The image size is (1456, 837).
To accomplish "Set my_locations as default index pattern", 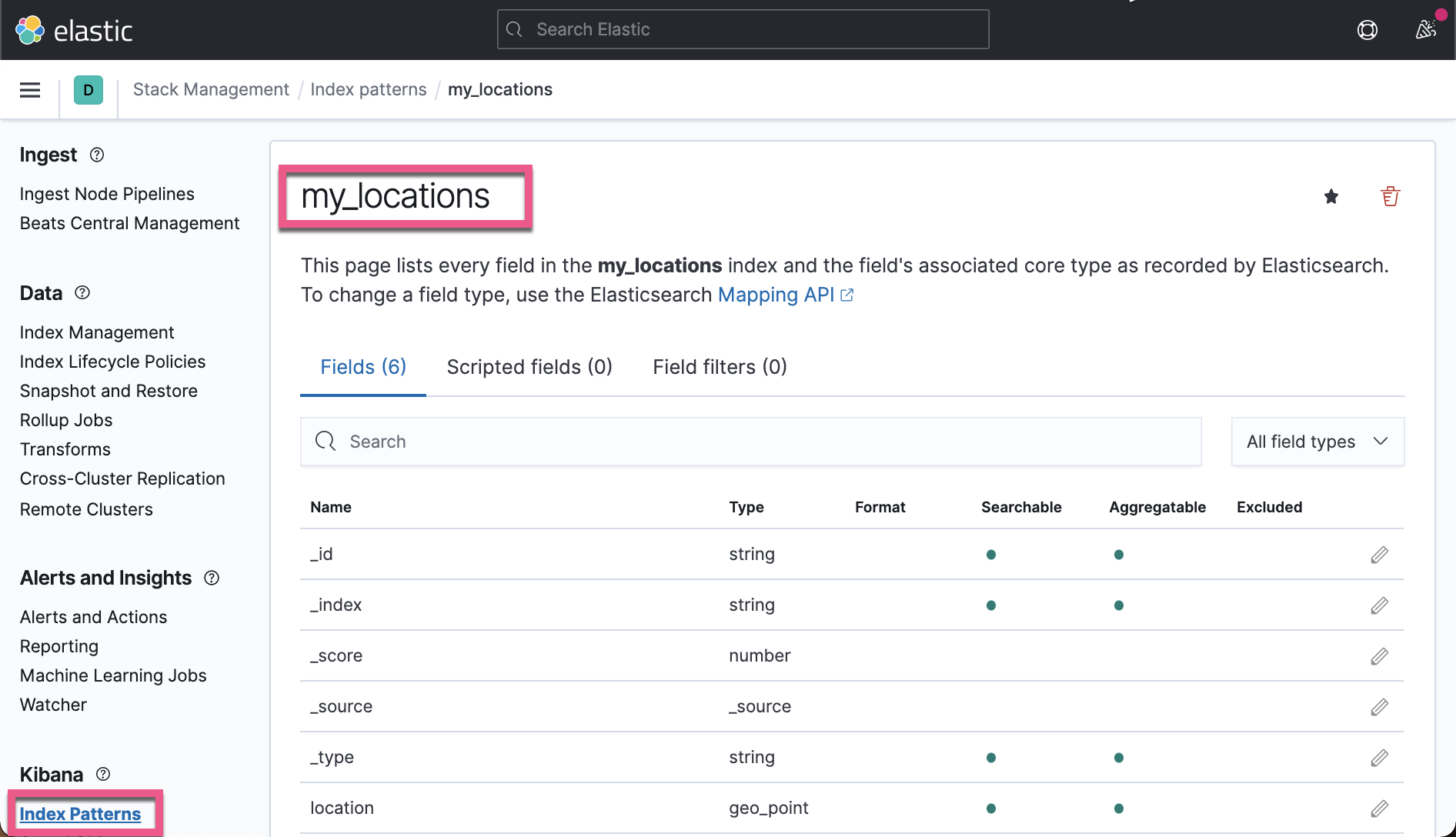I will (x=1331, y=196).
